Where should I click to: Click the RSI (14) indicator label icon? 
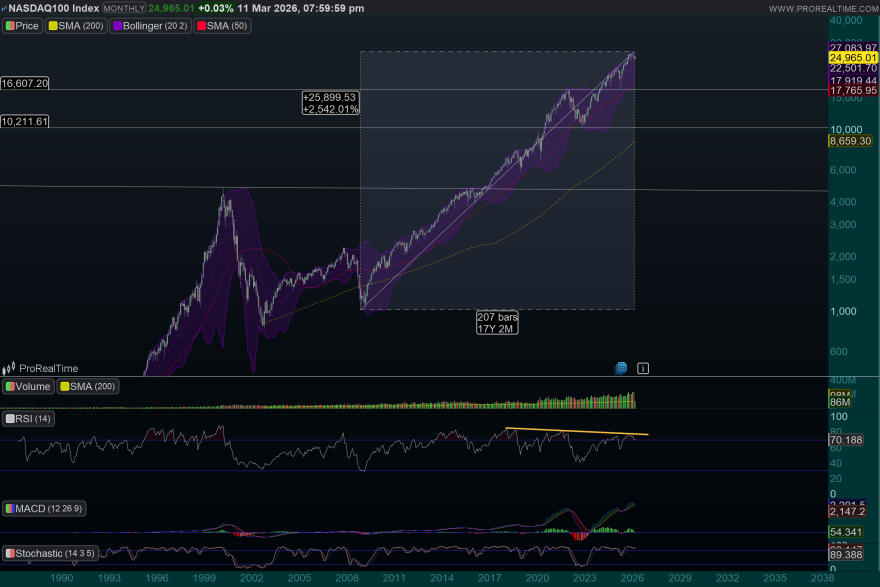click(12, 418)
